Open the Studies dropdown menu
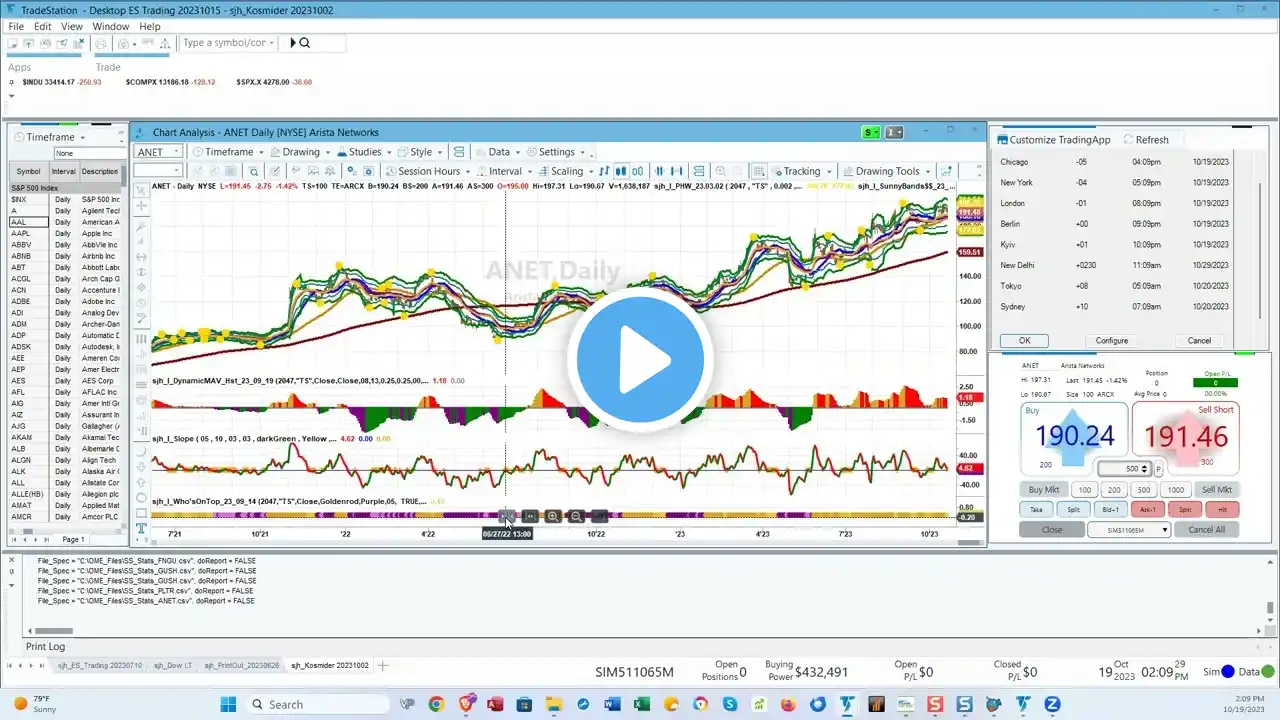The width and height of the screenshot is (1280, 720). 365,152
